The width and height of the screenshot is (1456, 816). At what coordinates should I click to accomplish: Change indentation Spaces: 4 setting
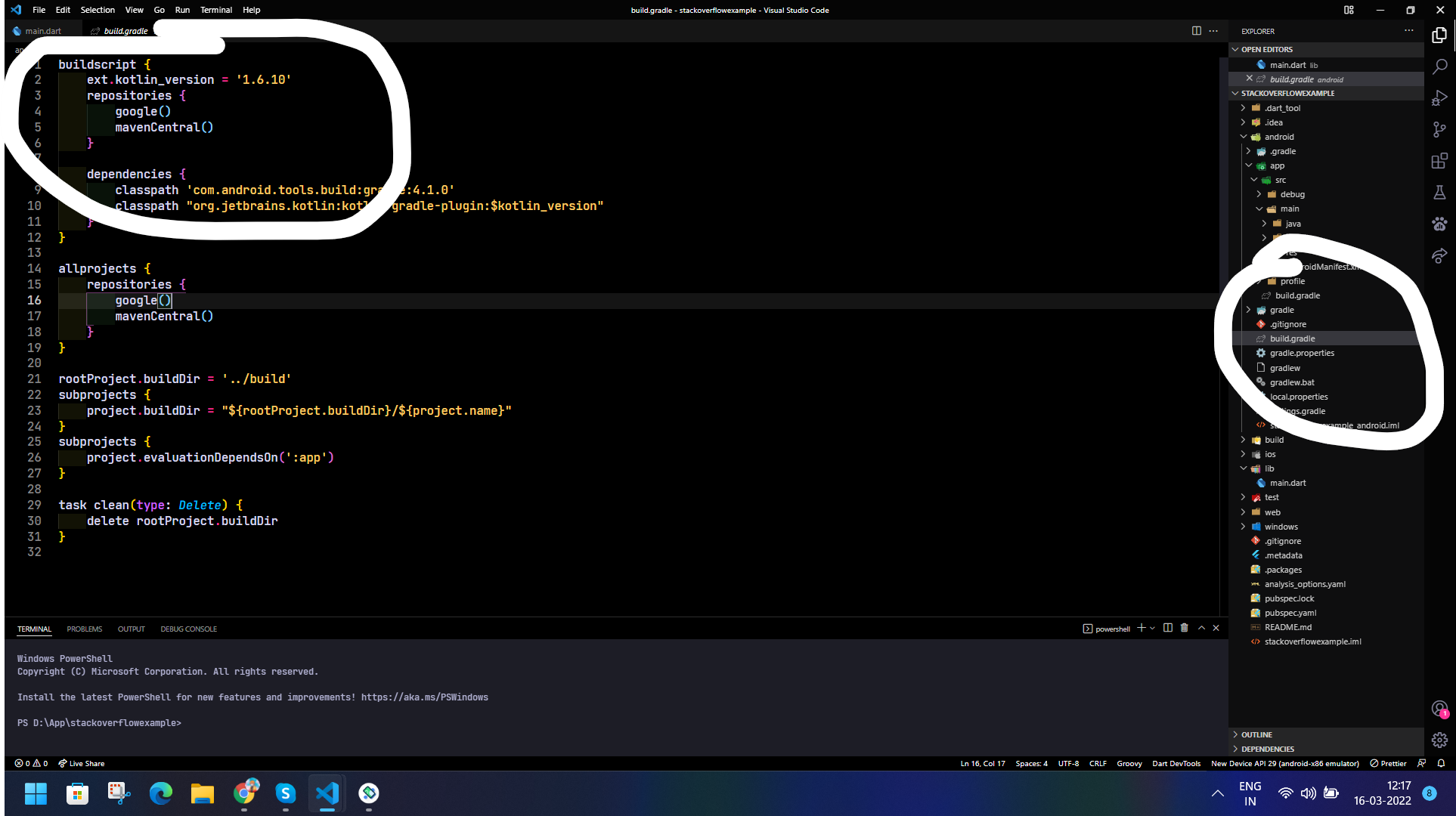1031,763
